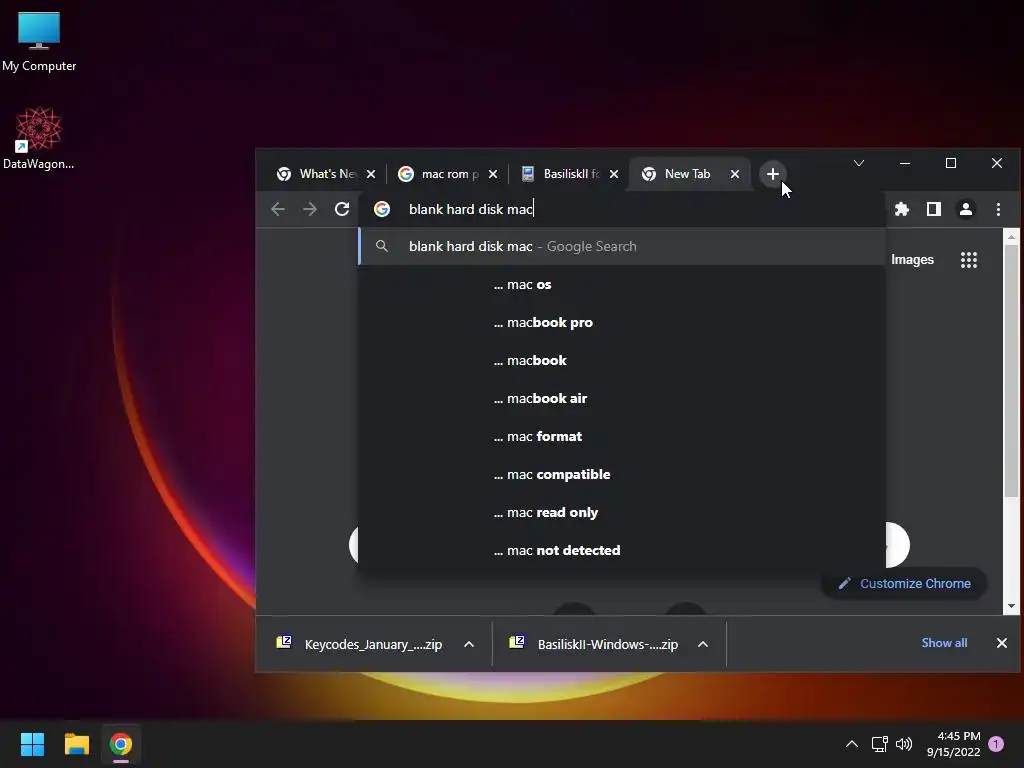Click Show all downloads
Image resolution: width=1024 pixels, height=768 pixels.
click(944, 643)
